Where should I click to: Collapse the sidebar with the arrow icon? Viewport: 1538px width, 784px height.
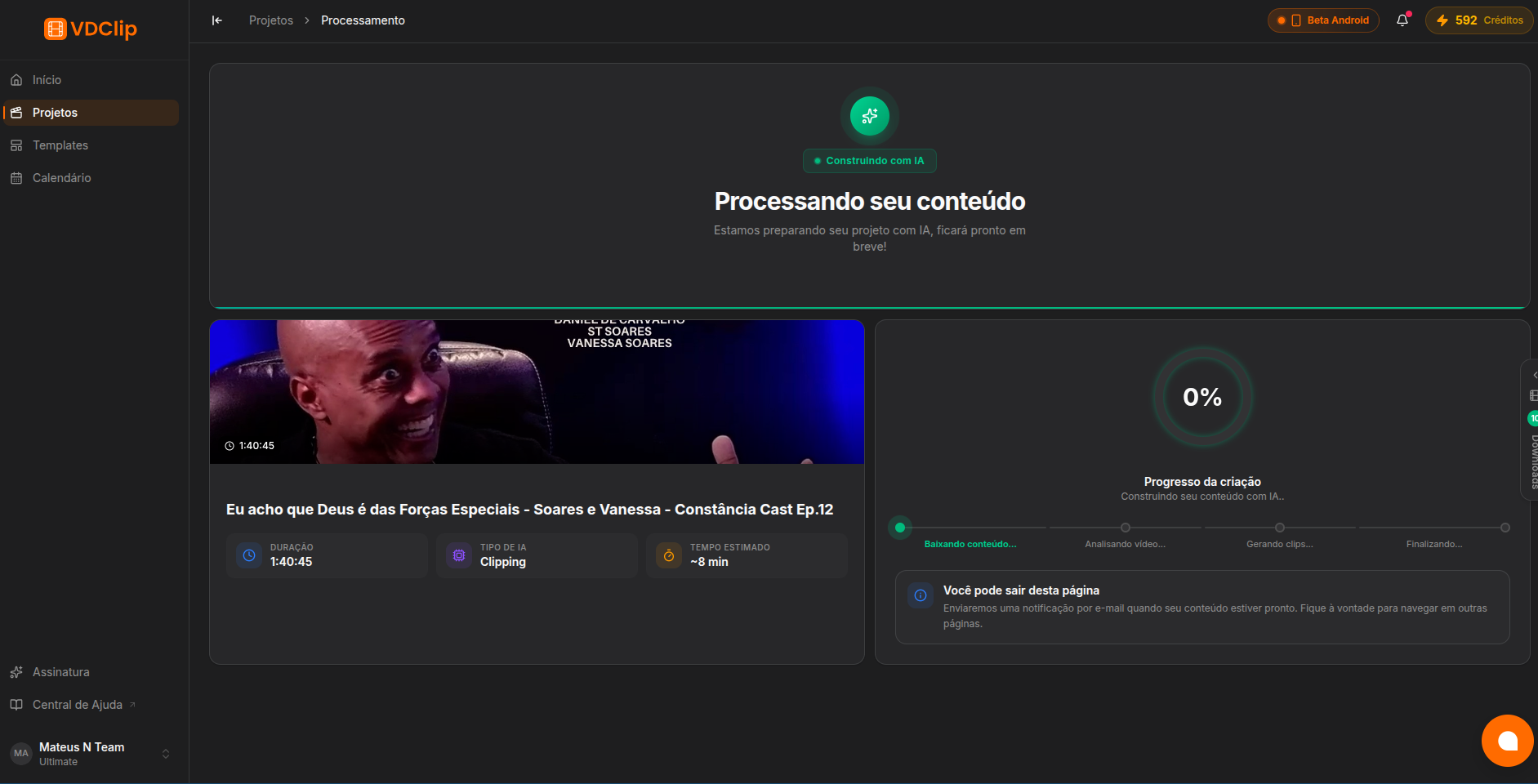click(x=216, y=20)
